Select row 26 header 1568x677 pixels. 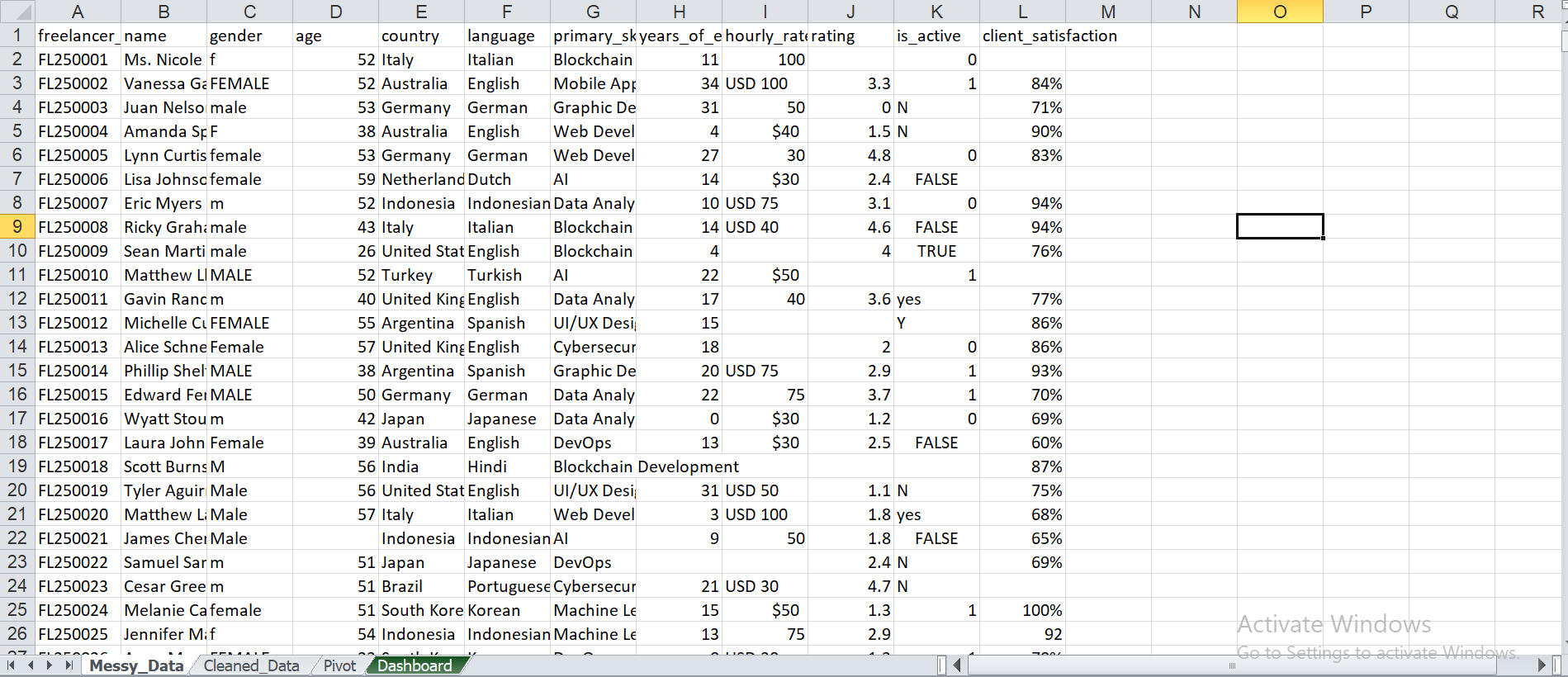click(x=17, y=634)
